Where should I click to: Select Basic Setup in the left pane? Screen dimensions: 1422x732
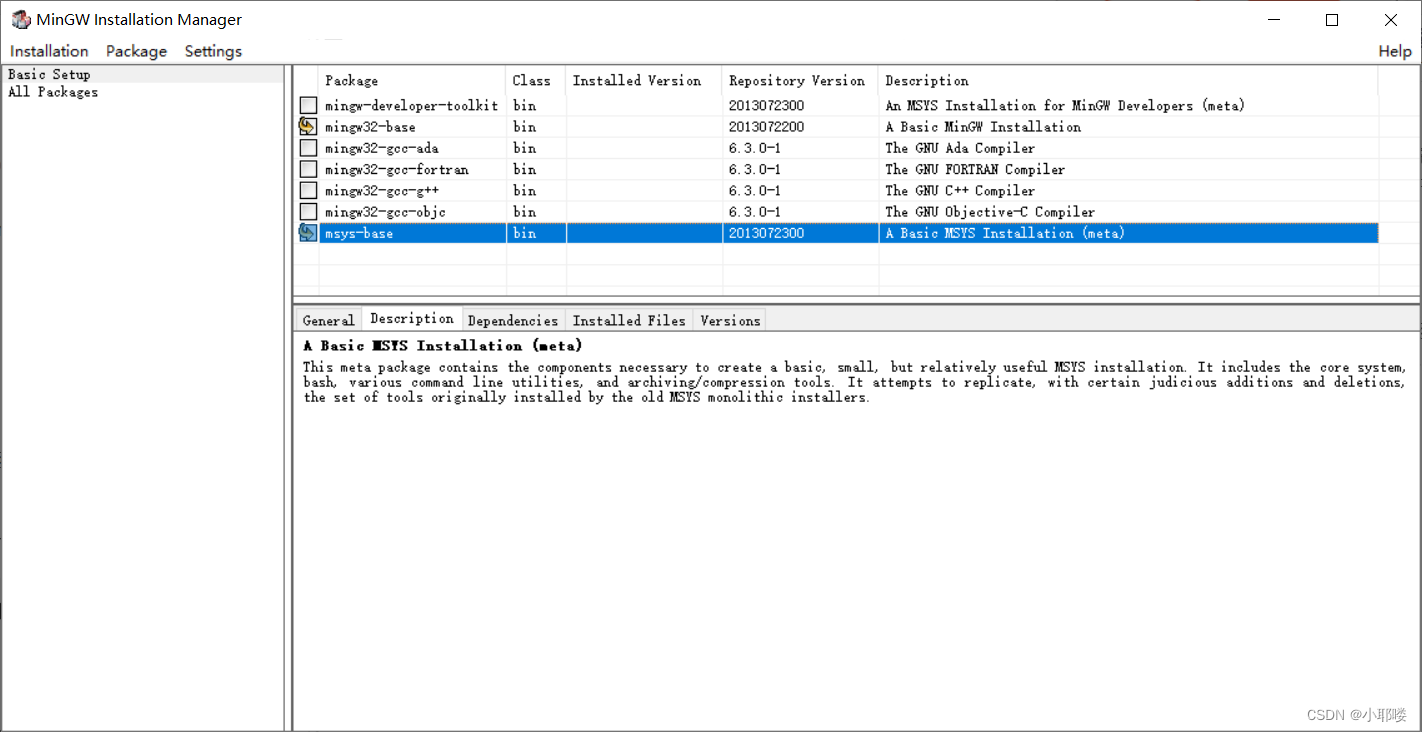click(49, 74)
